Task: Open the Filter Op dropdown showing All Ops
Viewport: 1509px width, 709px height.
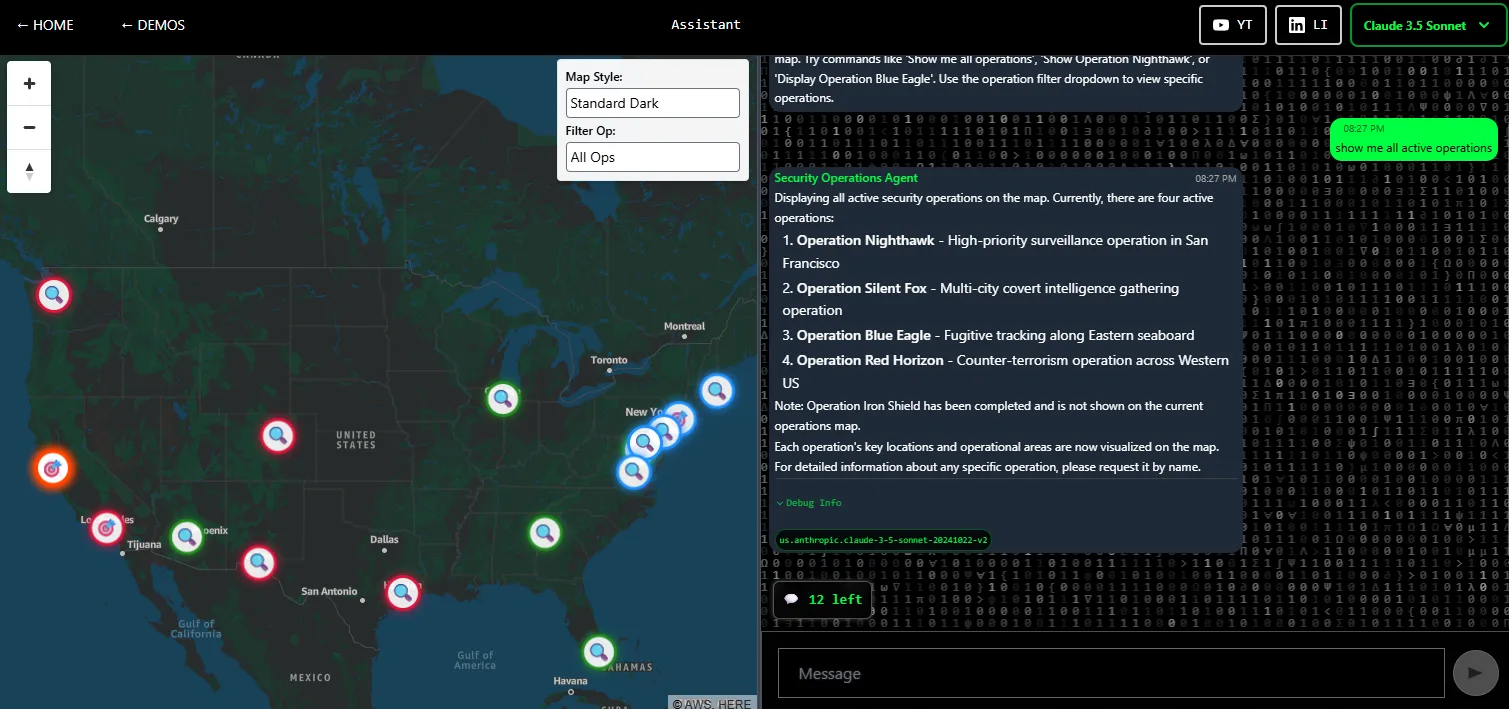Action: (x=653, y=157)
